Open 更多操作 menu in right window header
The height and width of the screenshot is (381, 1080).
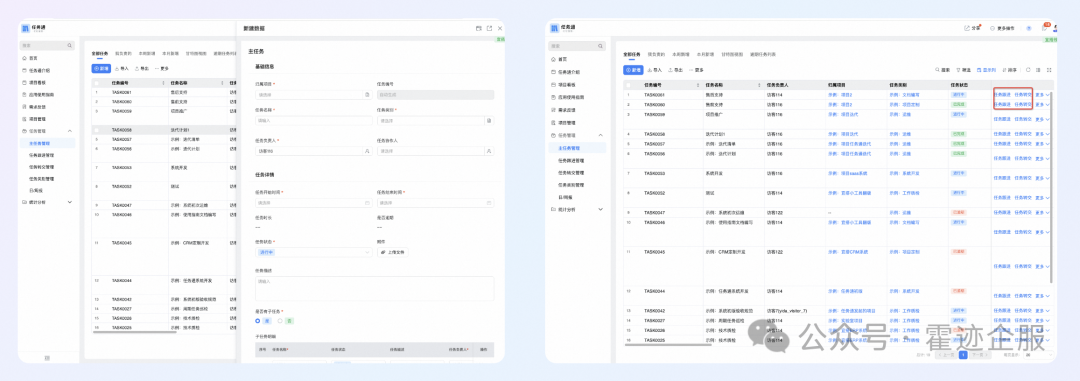[1002, 28]
